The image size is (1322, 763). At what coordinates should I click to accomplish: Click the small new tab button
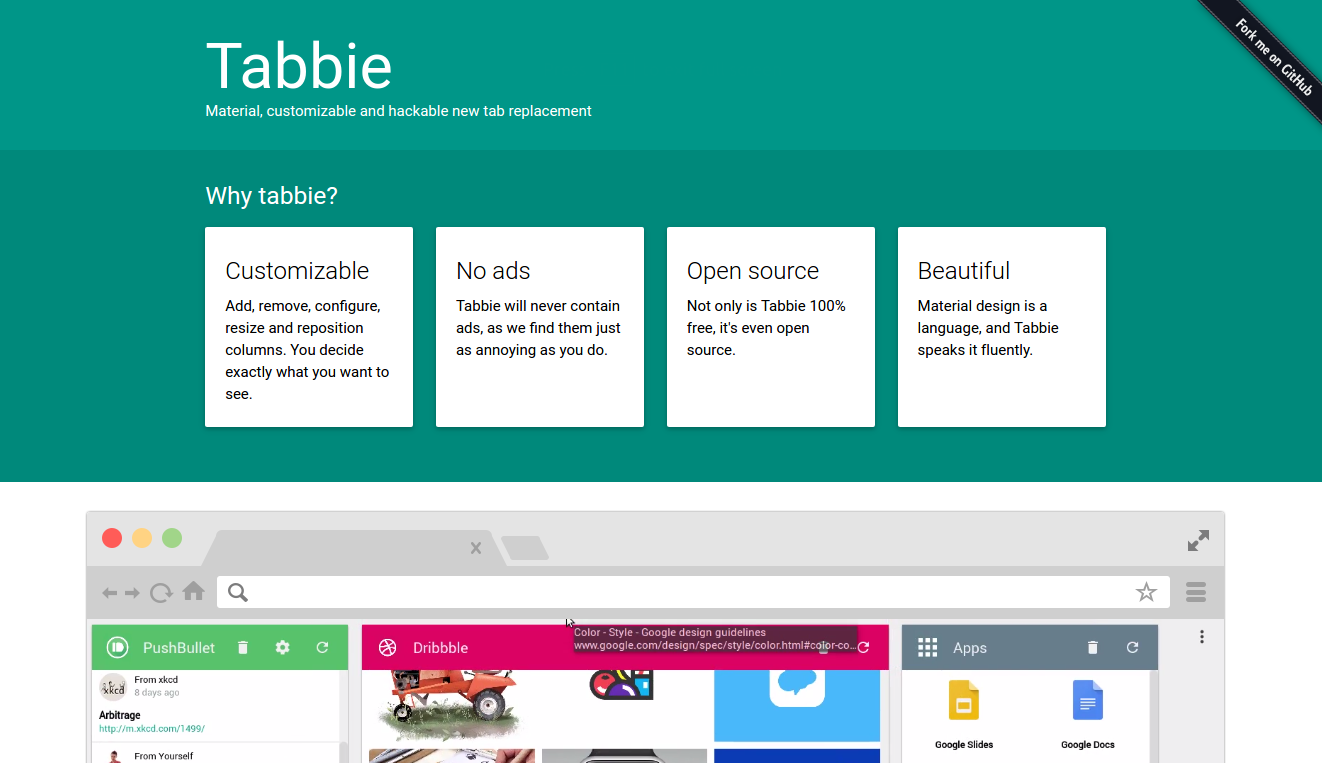pyautogui.click(x=525, y=548)
